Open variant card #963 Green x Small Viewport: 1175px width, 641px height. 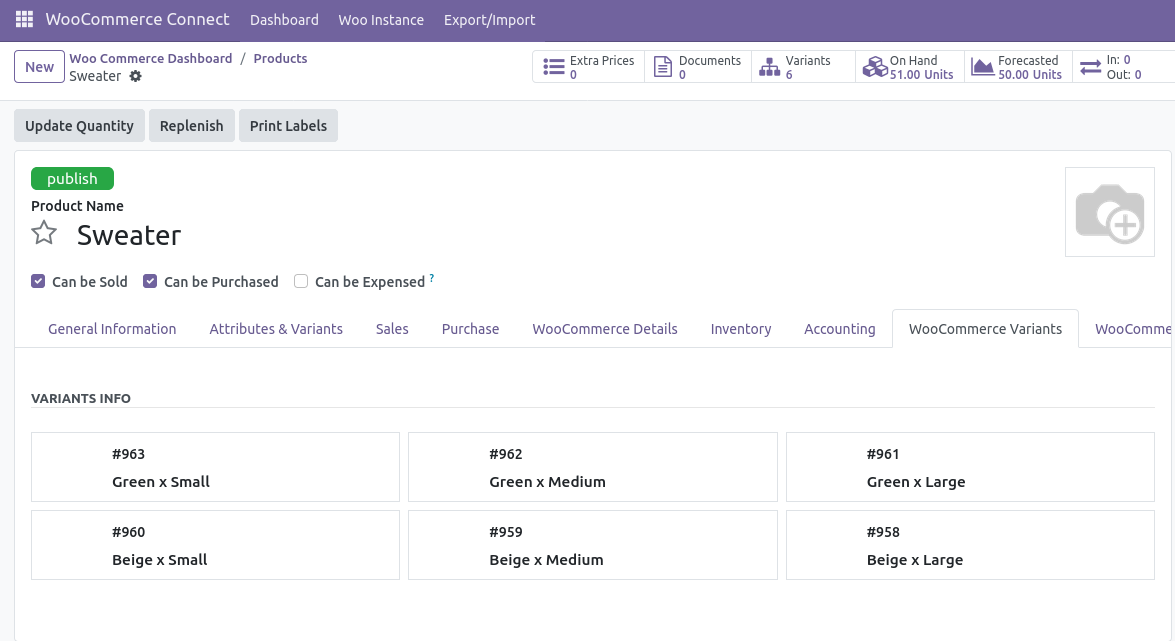215,467
